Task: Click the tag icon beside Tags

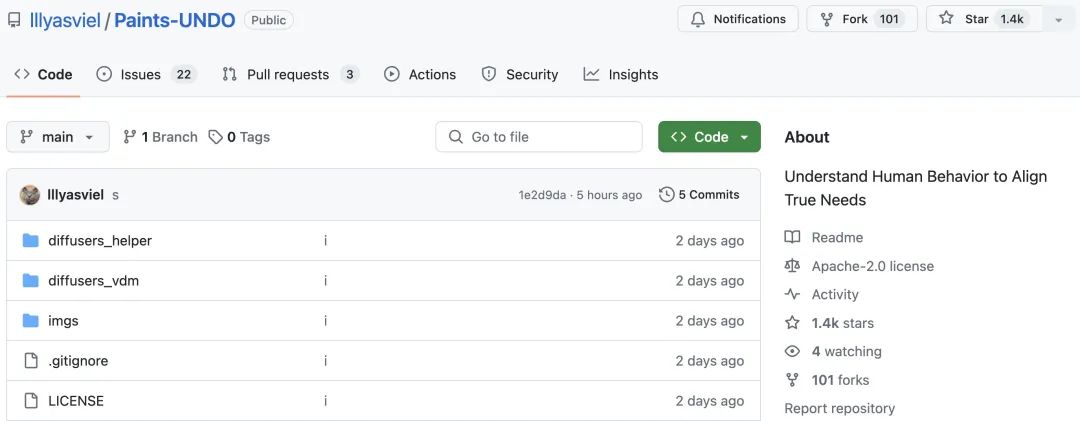Action: [x=215, y=137]
